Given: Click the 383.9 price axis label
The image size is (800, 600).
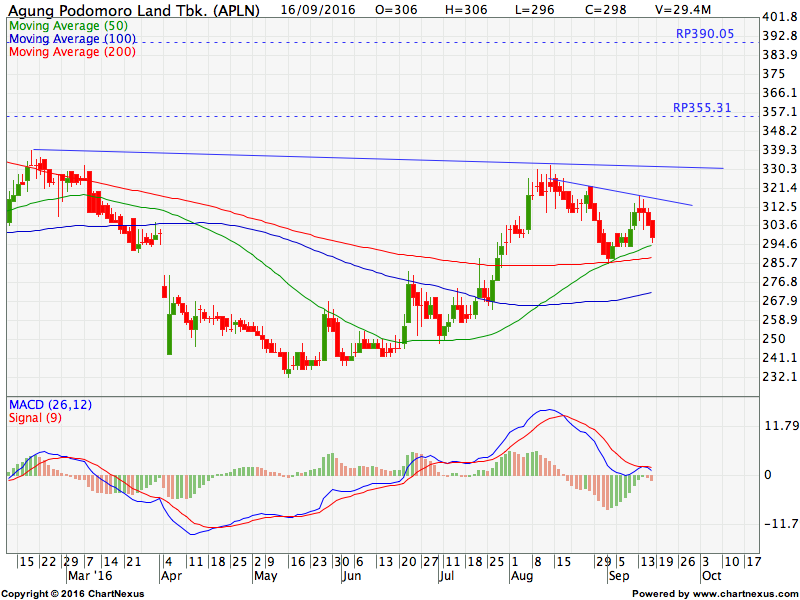Looking at the screenshot, I should (779, 55).
